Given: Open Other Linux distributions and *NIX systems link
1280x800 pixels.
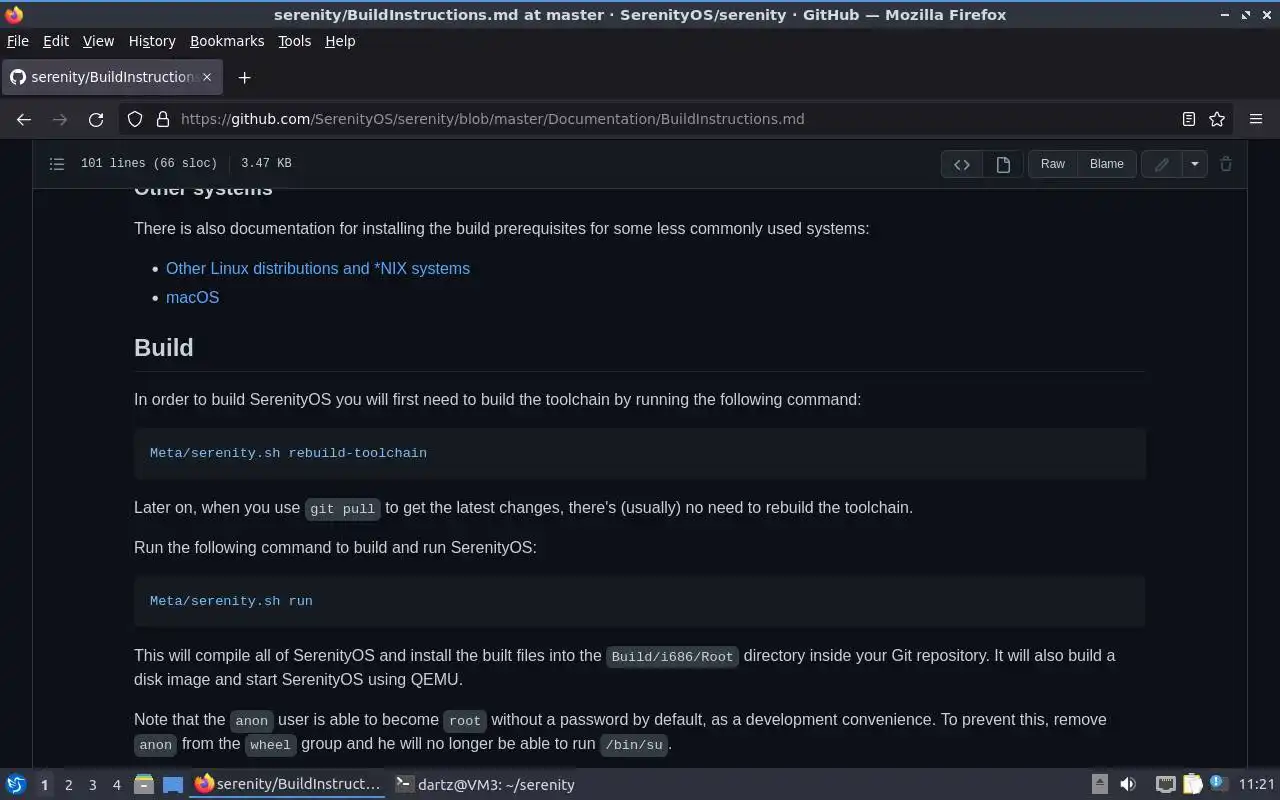Looking at the screenshot, I should (318, 268).
